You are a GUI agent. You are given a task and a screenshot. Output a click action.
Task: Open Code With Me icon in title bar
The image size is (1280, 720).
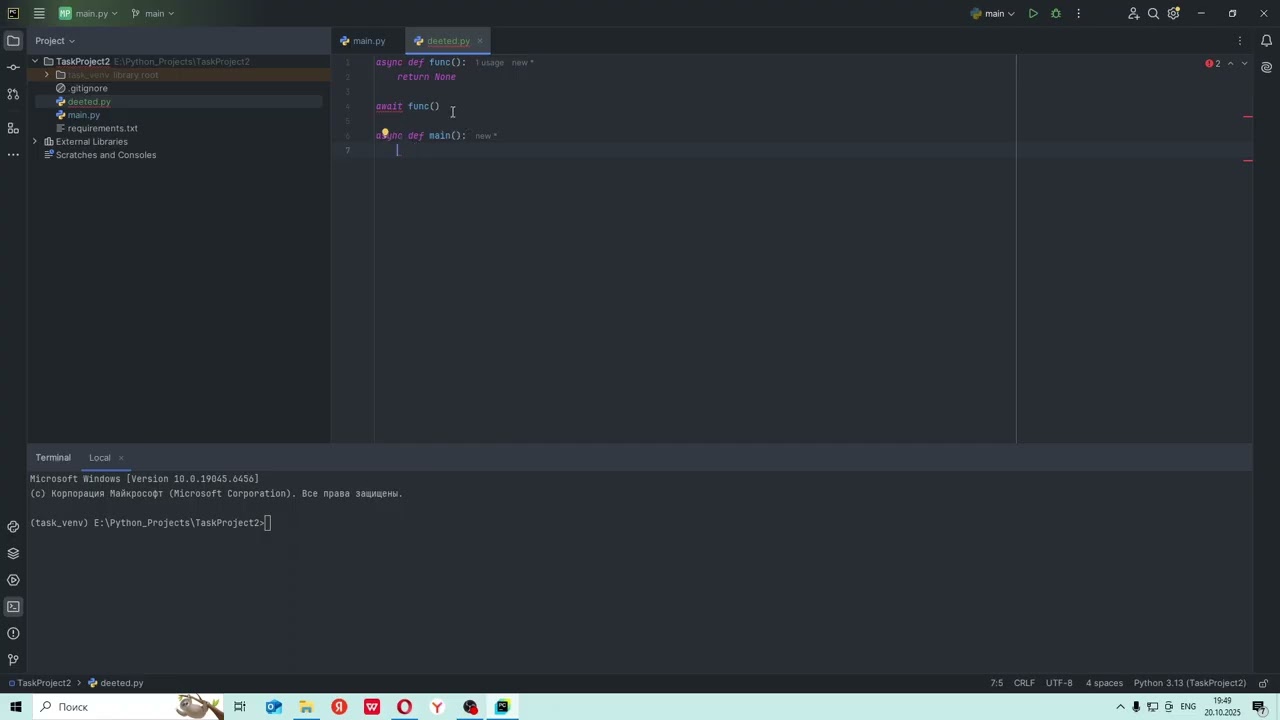[1133, 14]
